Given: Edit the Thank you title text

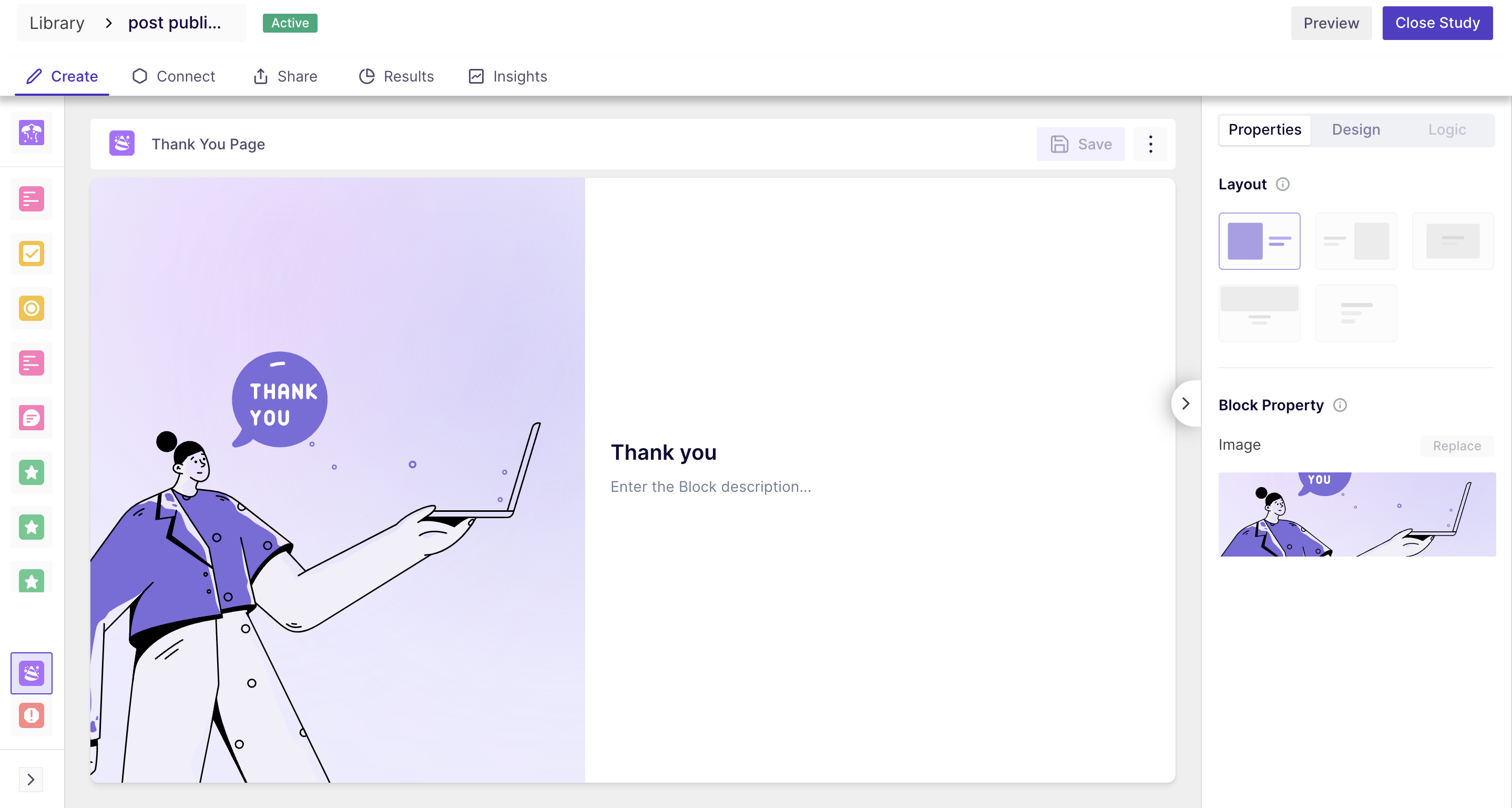Looking at the screenshot, I should click(663, 452).
